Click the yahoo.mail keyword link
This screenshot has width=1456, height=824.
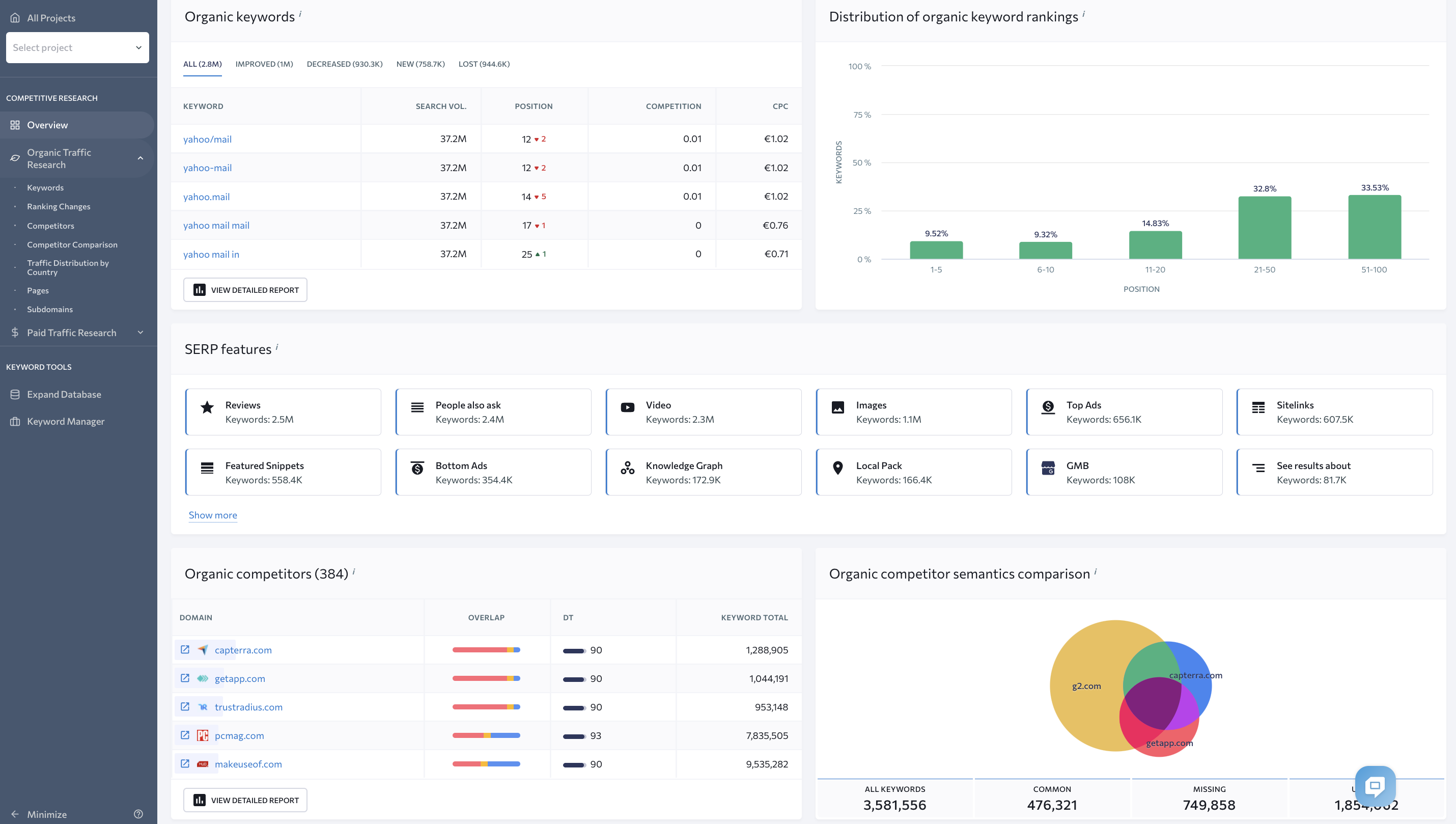[x=206, y=196]
